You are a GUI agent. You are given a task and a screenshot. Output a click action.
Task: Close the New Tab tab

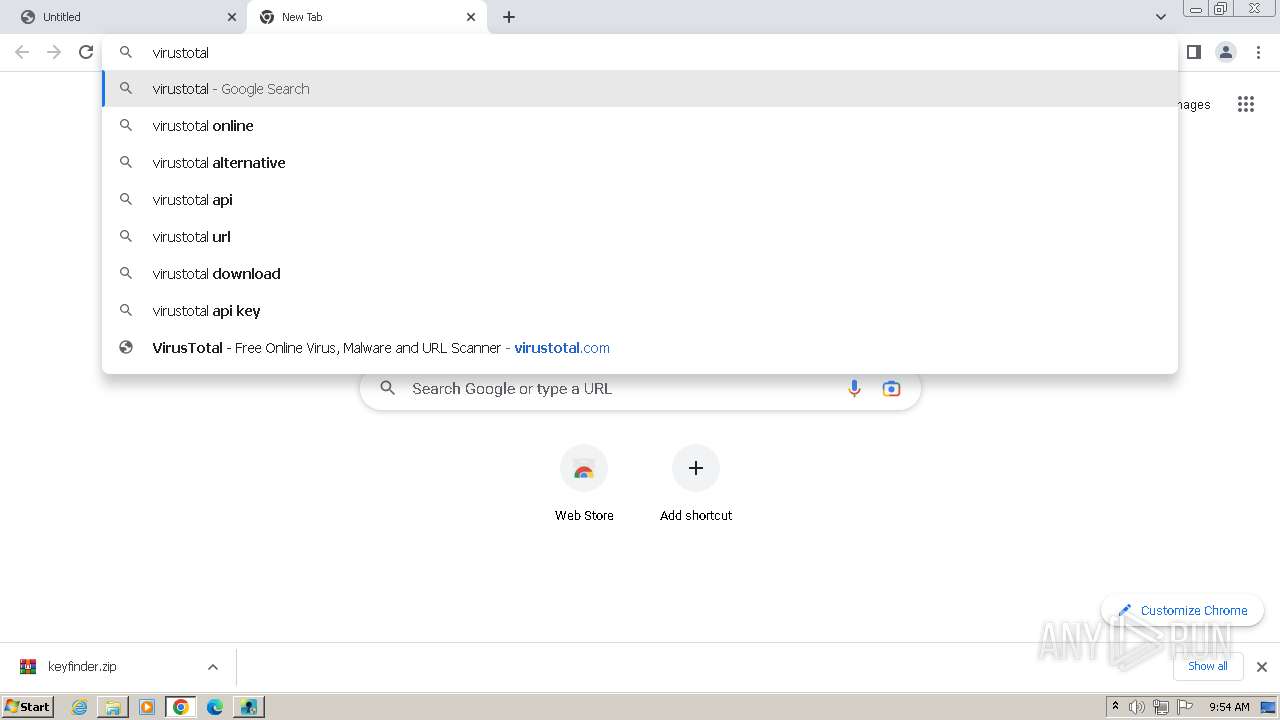coord(471,17)
